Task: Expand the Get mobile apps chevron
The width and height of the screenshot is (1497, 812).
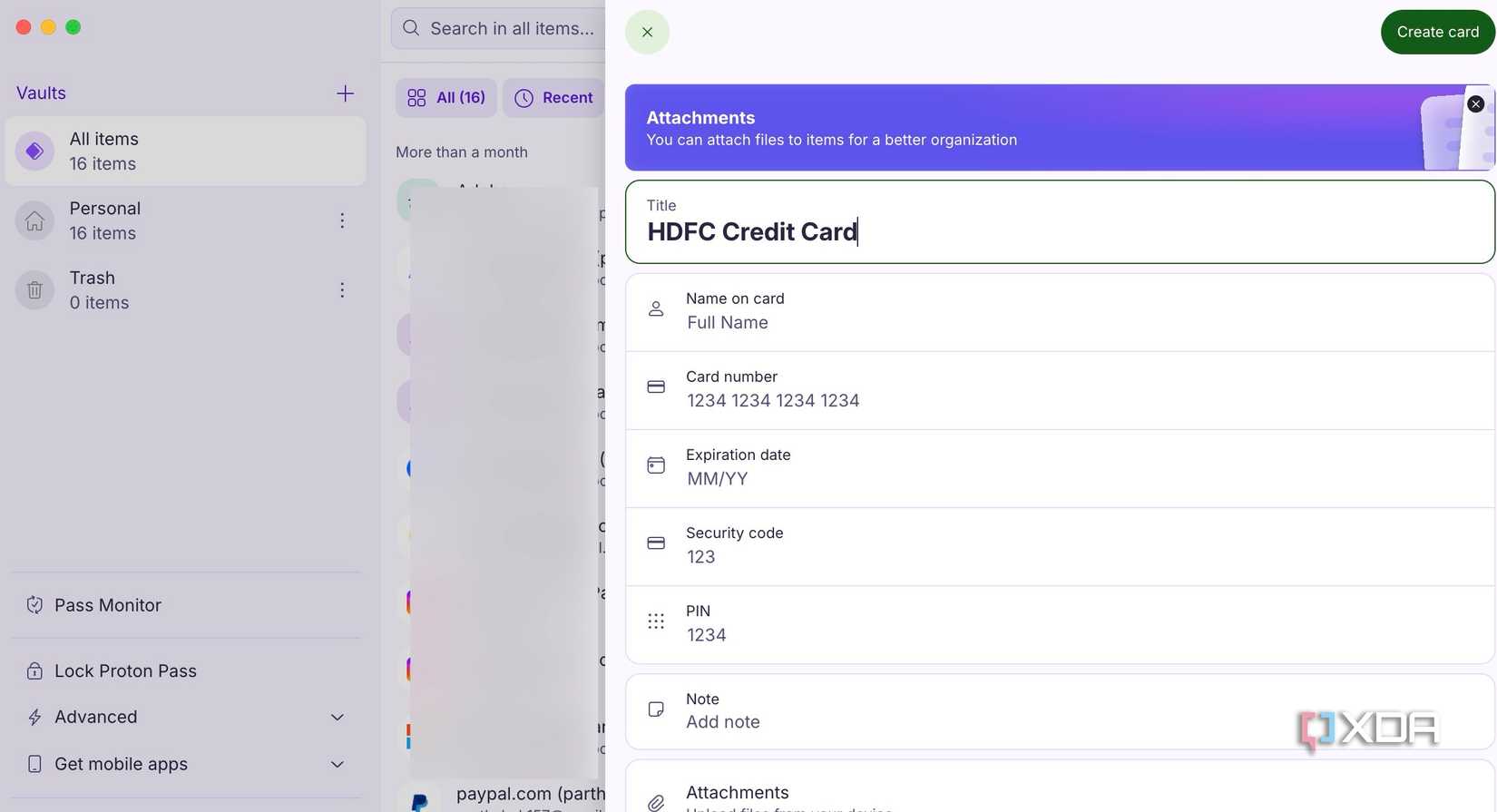Action: coord(338,765)
